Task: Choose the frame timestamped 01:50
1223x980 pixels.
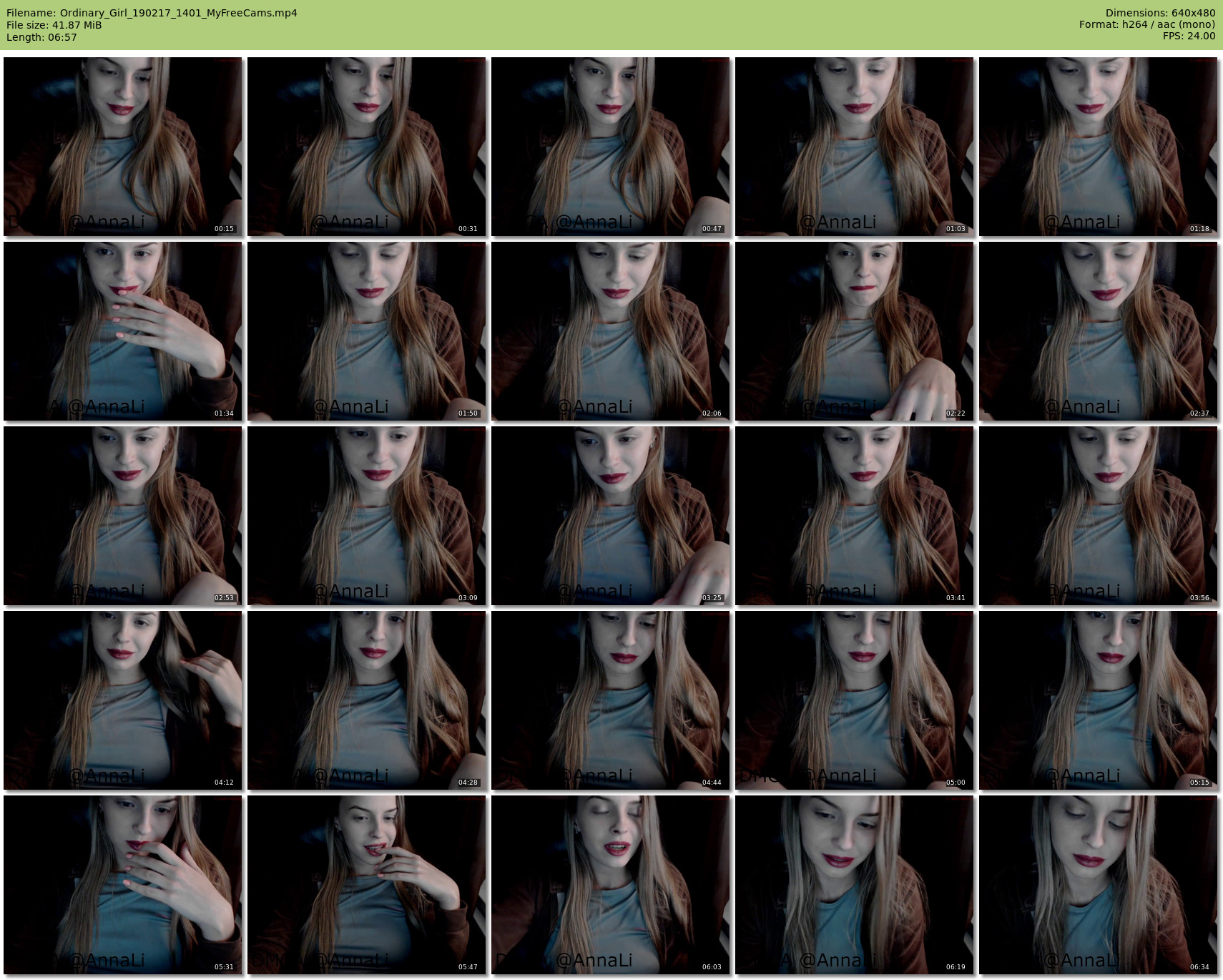Action: pos(366,331)
